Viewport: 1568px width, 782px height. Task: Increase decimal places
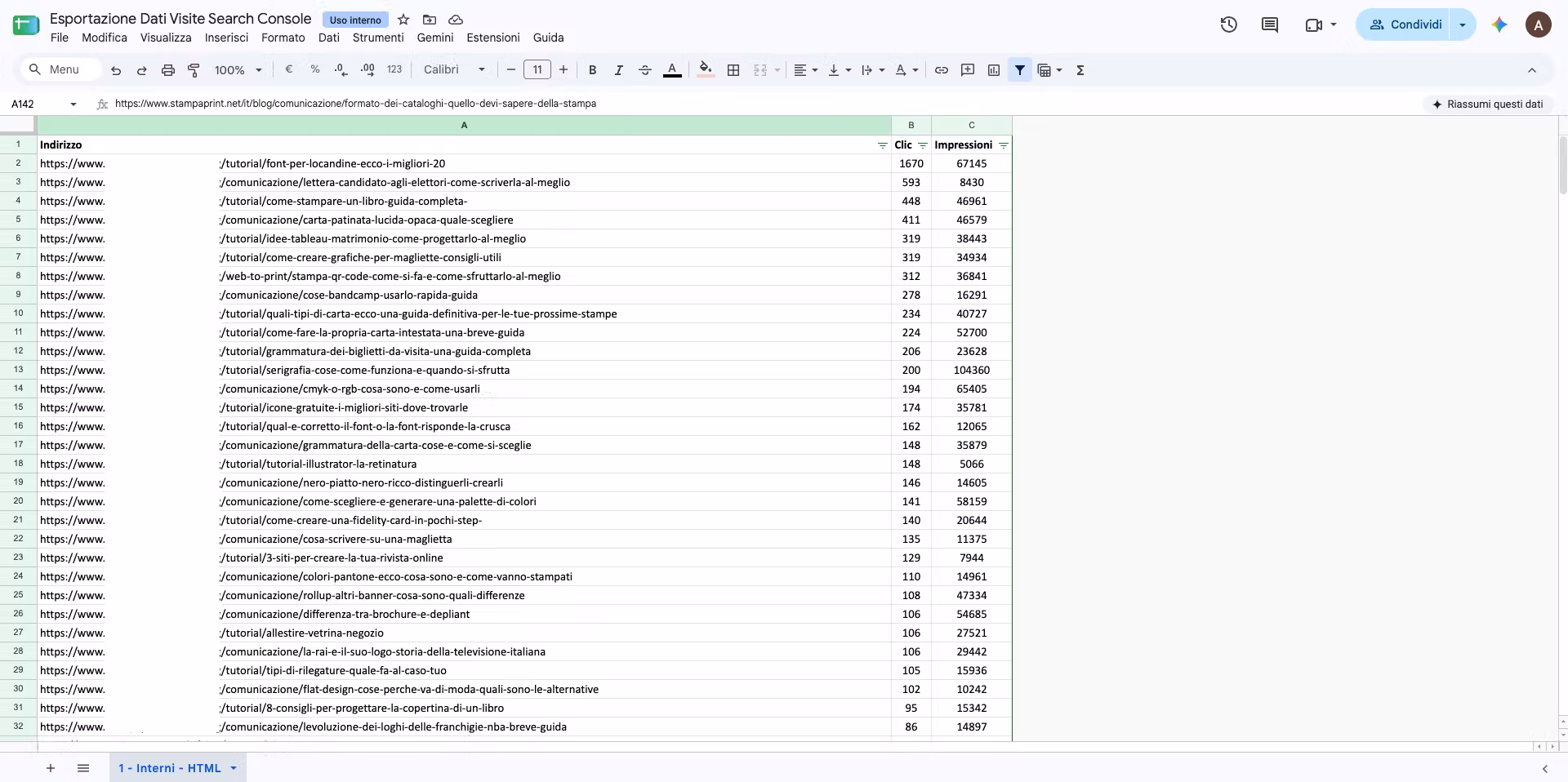tap(367, 70)
